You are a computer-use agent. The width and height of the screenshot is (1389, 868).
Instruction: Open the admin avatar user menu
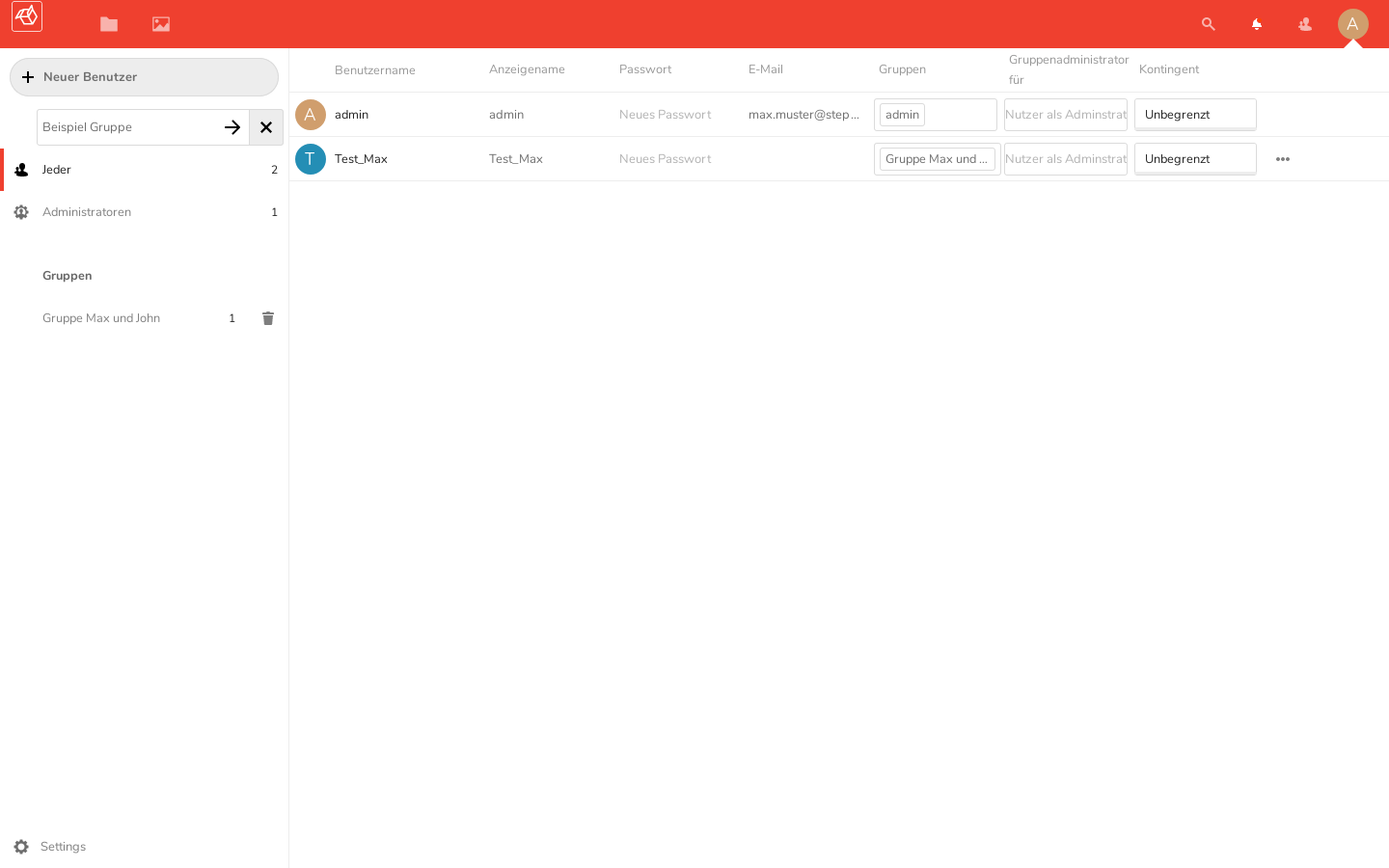(x=1353, y=24)
